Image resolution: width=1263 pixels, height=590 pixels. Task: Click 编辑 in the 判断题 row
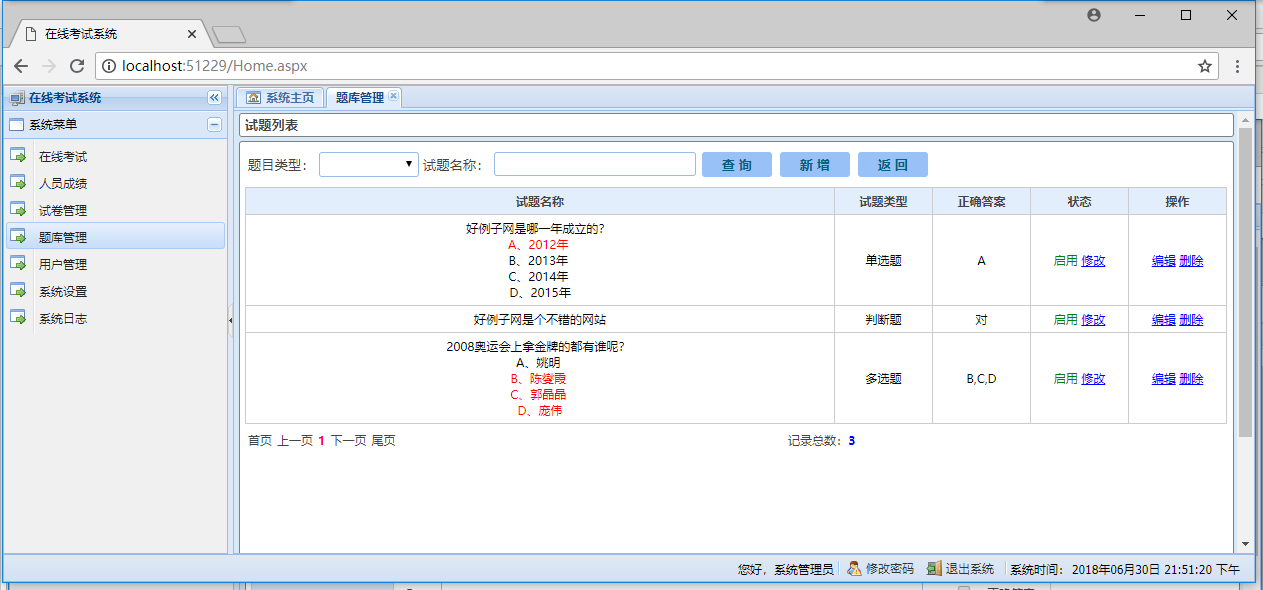1164,320
